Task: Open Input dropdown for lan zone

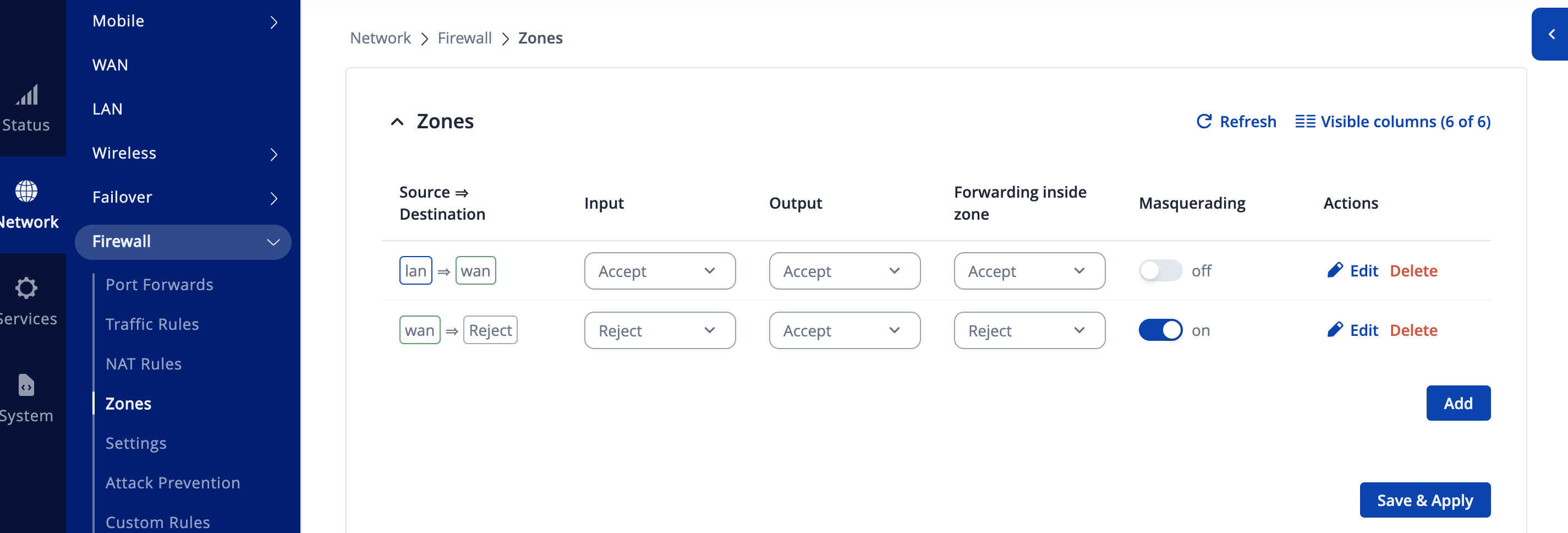Action: (x=659, y=271)
